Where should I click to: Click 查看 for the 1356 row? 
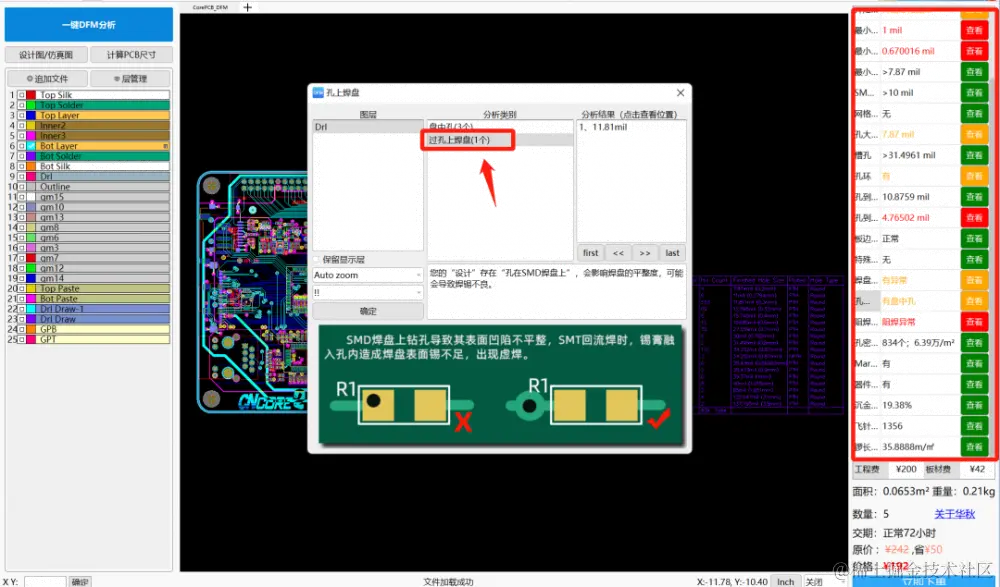tap(974, 426)
